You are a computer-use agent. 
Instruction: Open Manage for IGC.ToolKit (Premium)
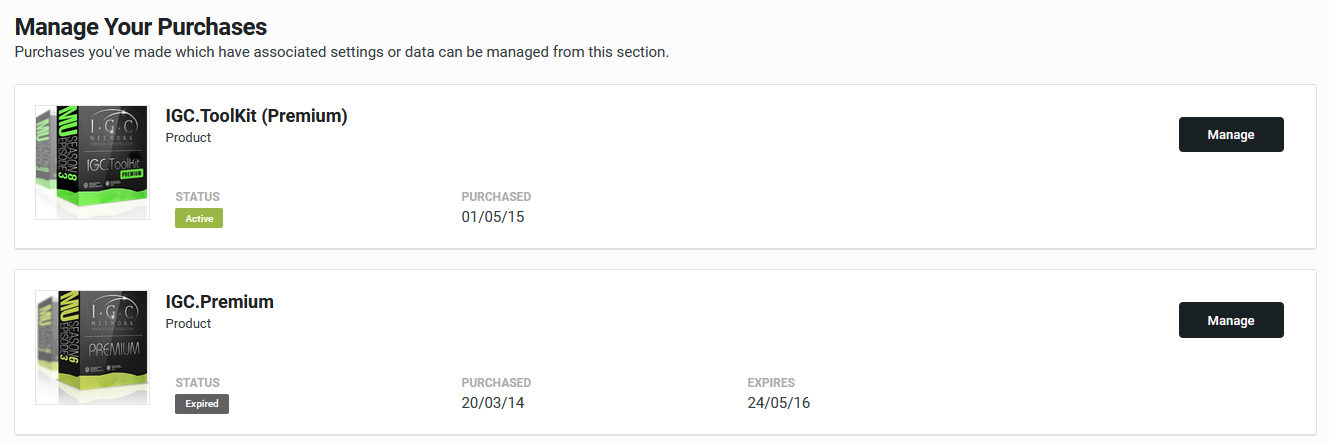point(1231,135)
